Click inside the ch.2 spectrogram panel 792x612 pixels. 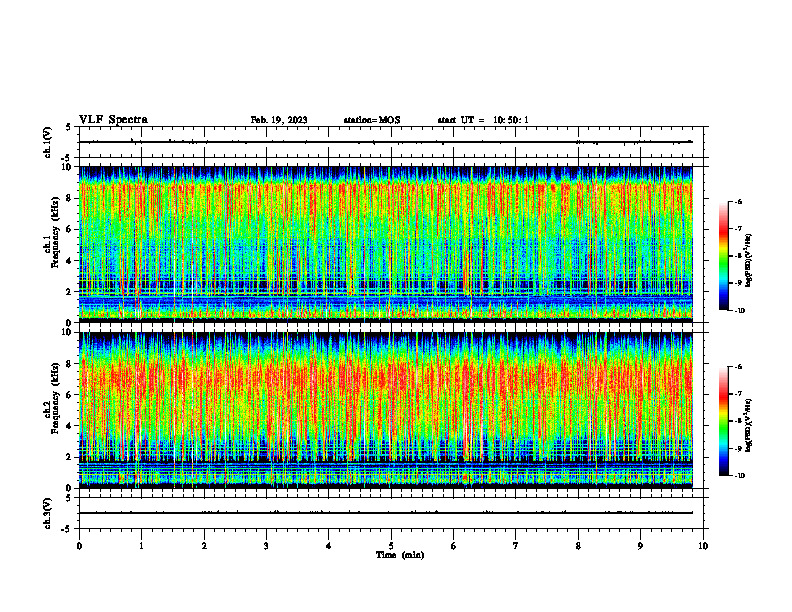point(386,410)
